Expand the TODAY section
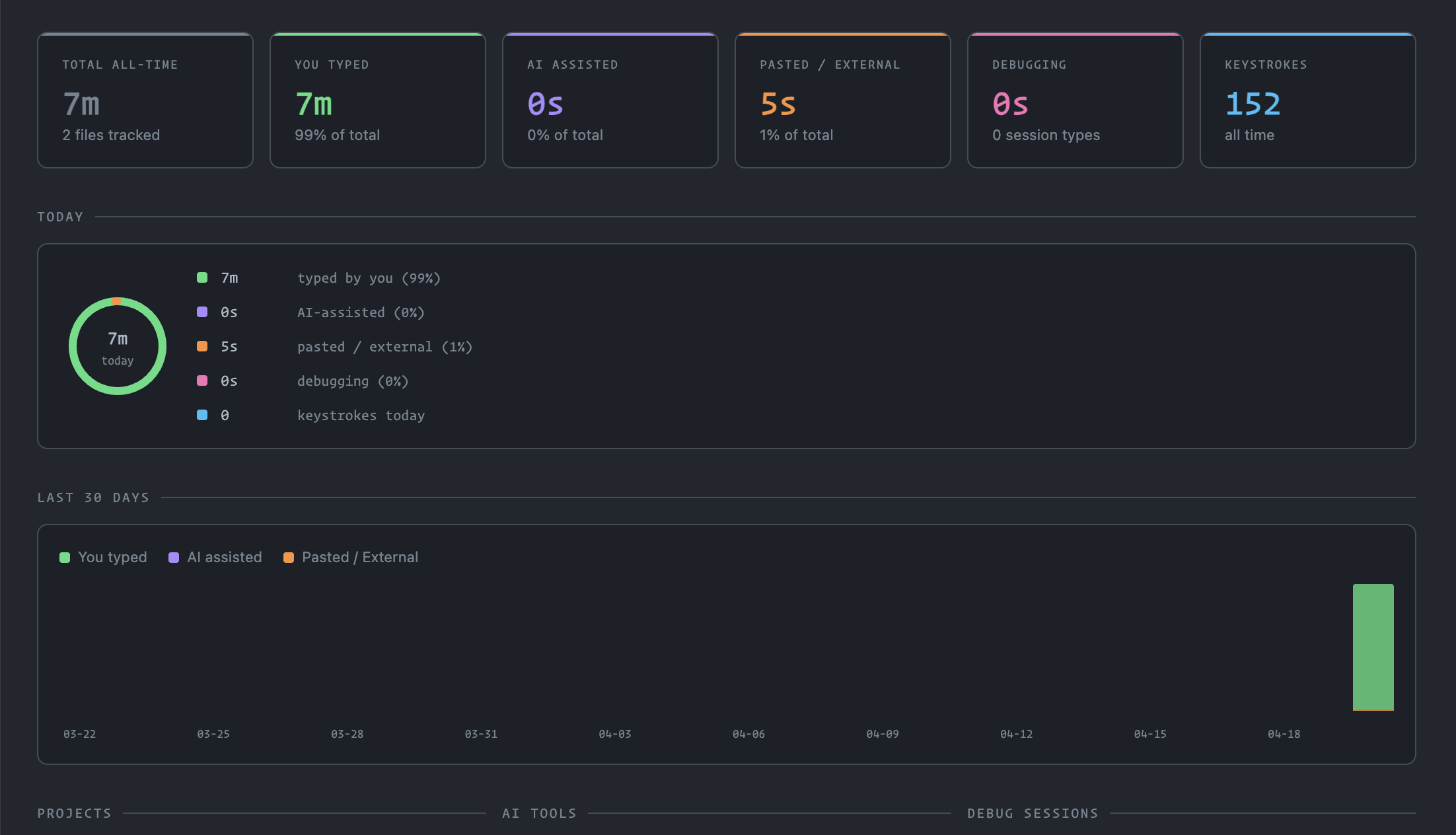 pyautogui.click(x=60, y=216)
